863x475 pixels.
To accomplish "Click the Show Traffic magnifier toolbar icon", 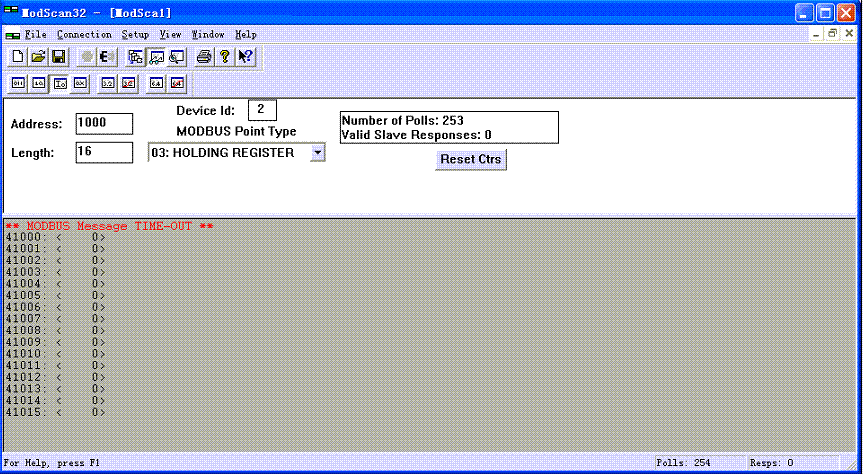I will click(177, 57).
